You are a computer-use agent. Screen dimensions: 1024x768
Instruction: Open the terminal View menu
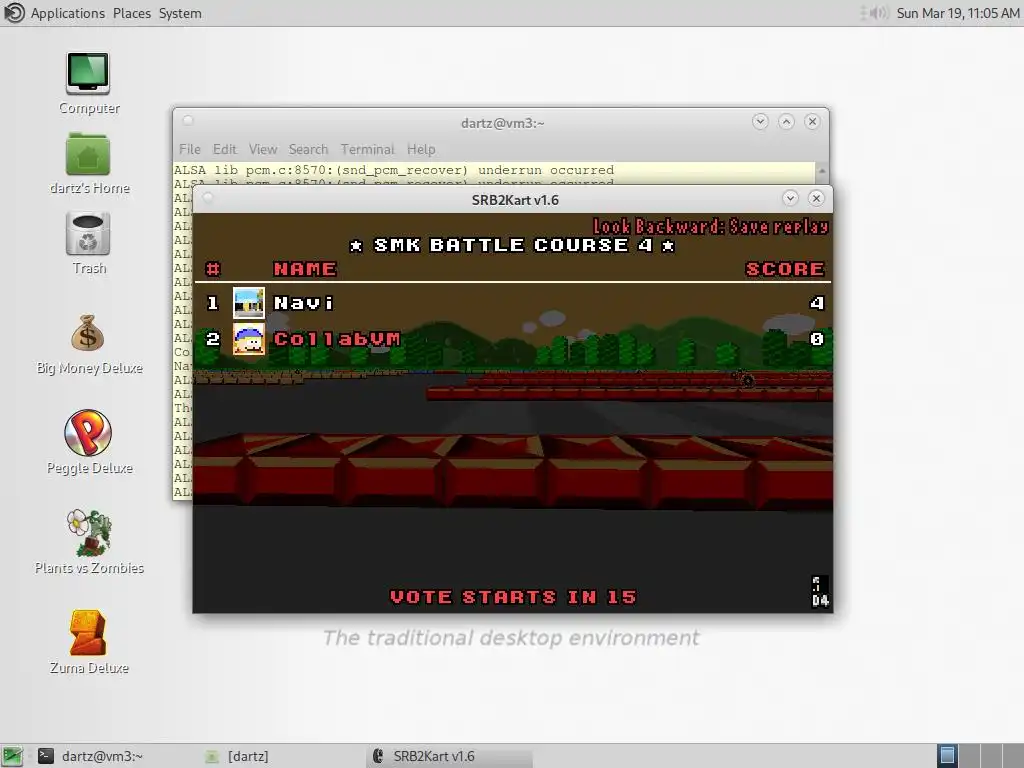click(x=263, y=150)
